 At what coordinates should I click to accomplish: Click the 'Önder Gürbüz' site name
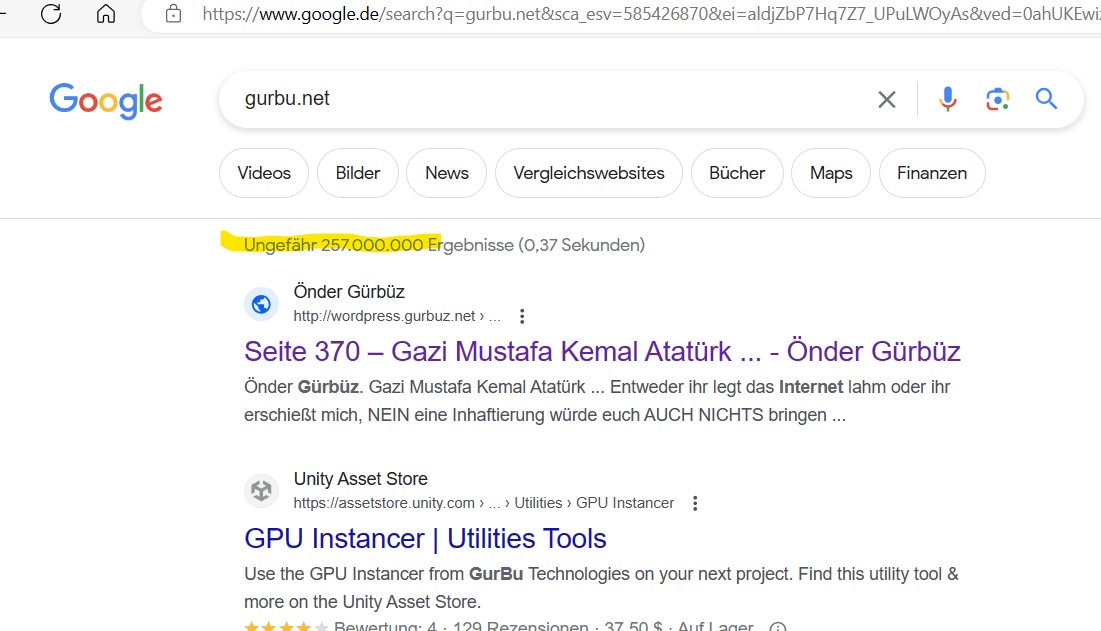click(349, 292)
